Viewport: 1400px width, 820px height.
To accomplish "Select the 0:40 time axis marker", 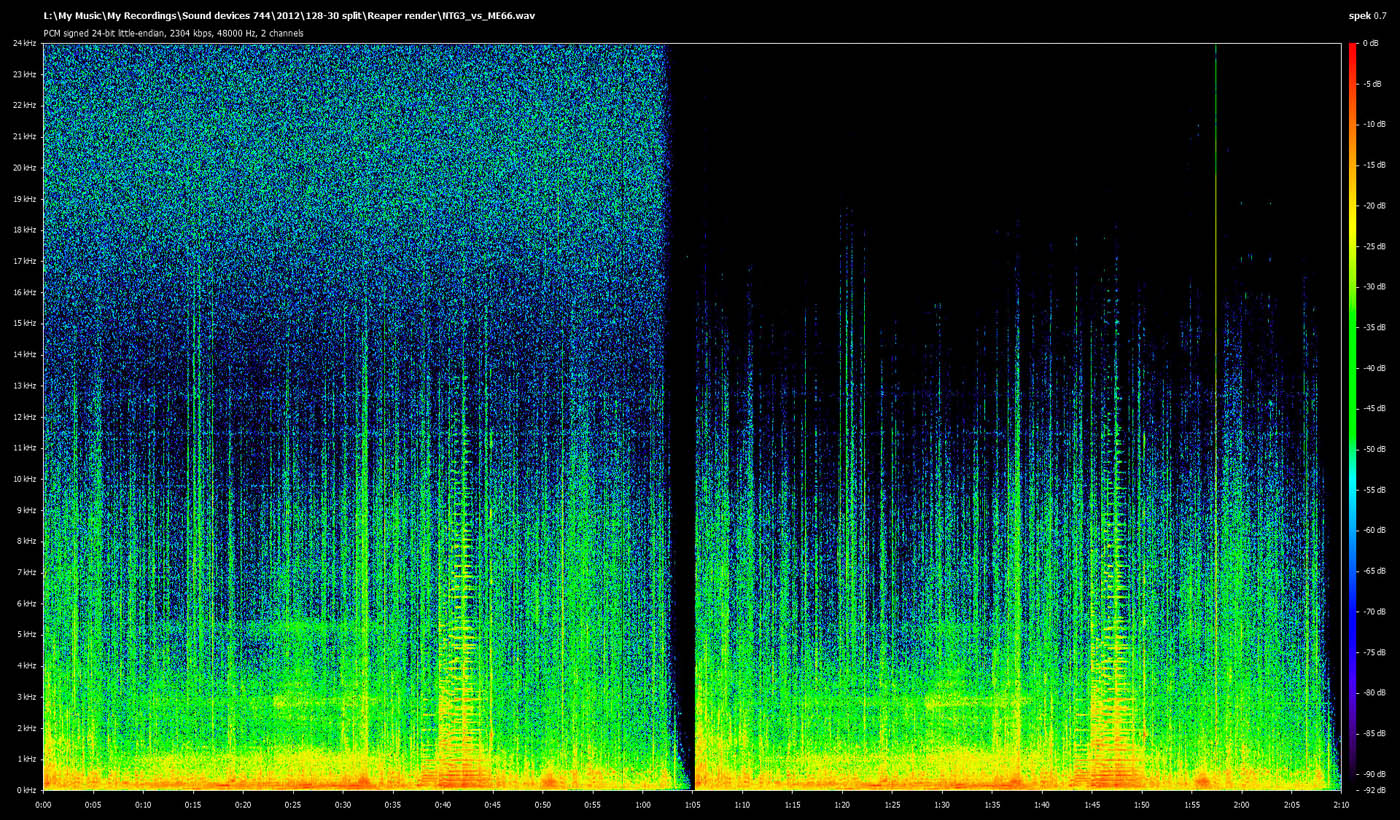I will [x=443, y=804].
